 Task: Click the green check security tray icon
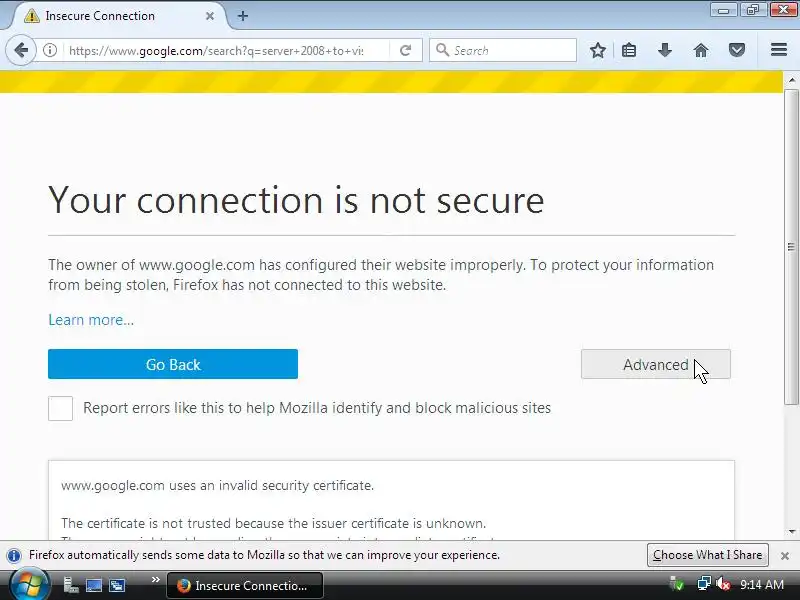677,584
